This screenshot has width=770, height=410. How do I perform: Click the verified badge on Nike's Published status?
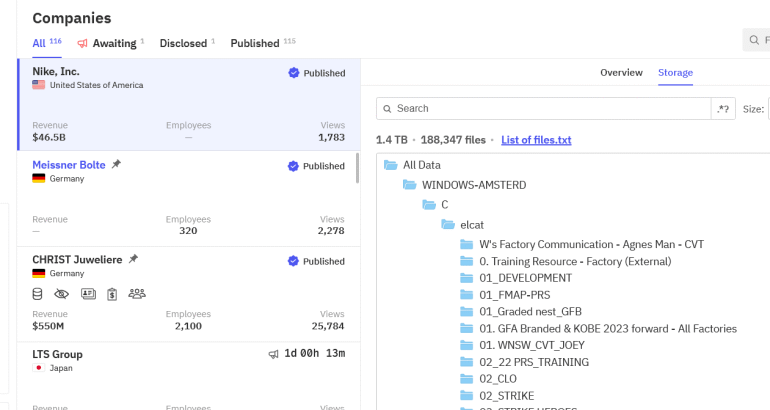pos(293,73)
